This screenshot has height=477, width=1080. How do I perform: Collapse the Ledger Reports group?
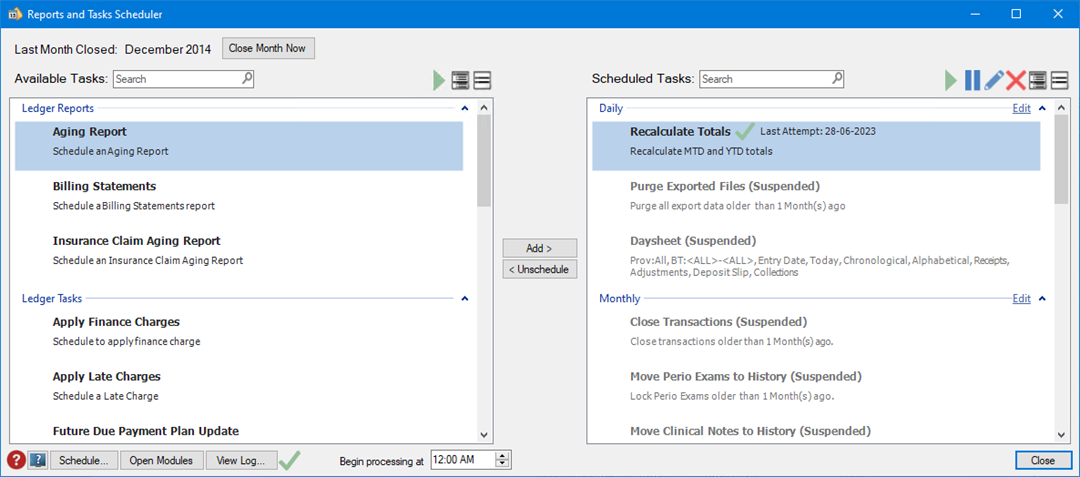coord(463,108)
